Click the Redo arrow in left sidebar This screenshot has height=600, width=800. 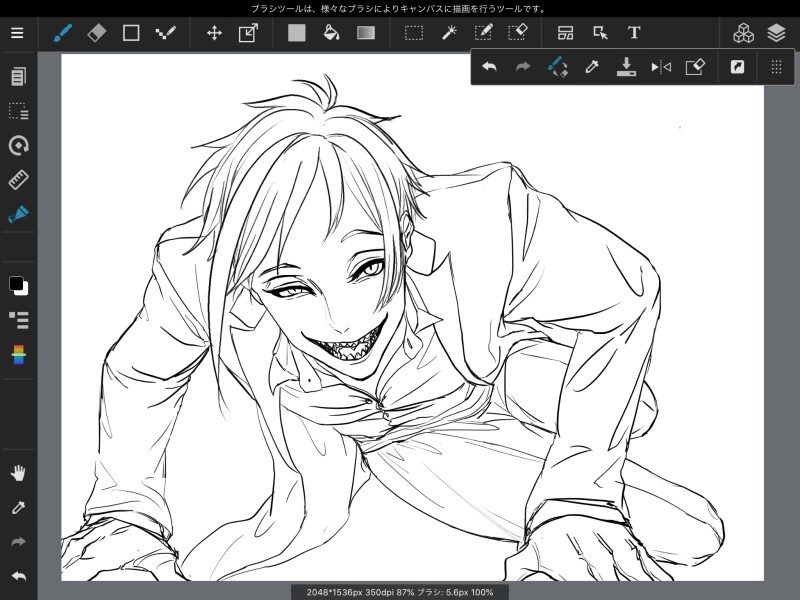point(18,542)
